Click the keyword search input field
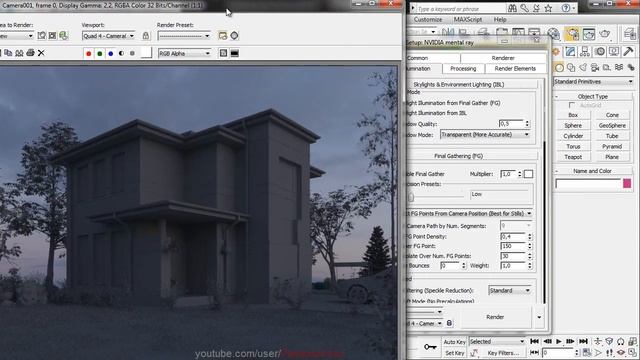640x360 pixels. point(460,9)
